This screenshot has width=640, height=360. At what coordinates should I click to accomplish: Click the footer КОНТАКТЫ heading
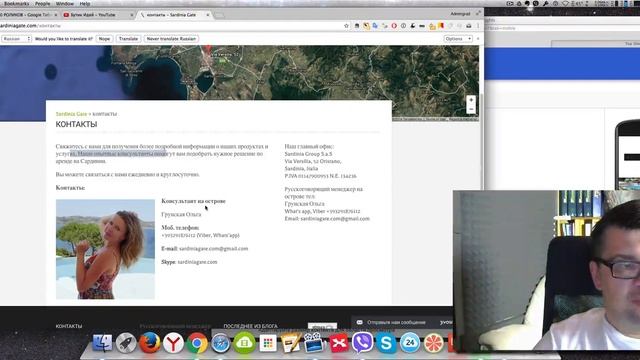(x=69, y=327)
